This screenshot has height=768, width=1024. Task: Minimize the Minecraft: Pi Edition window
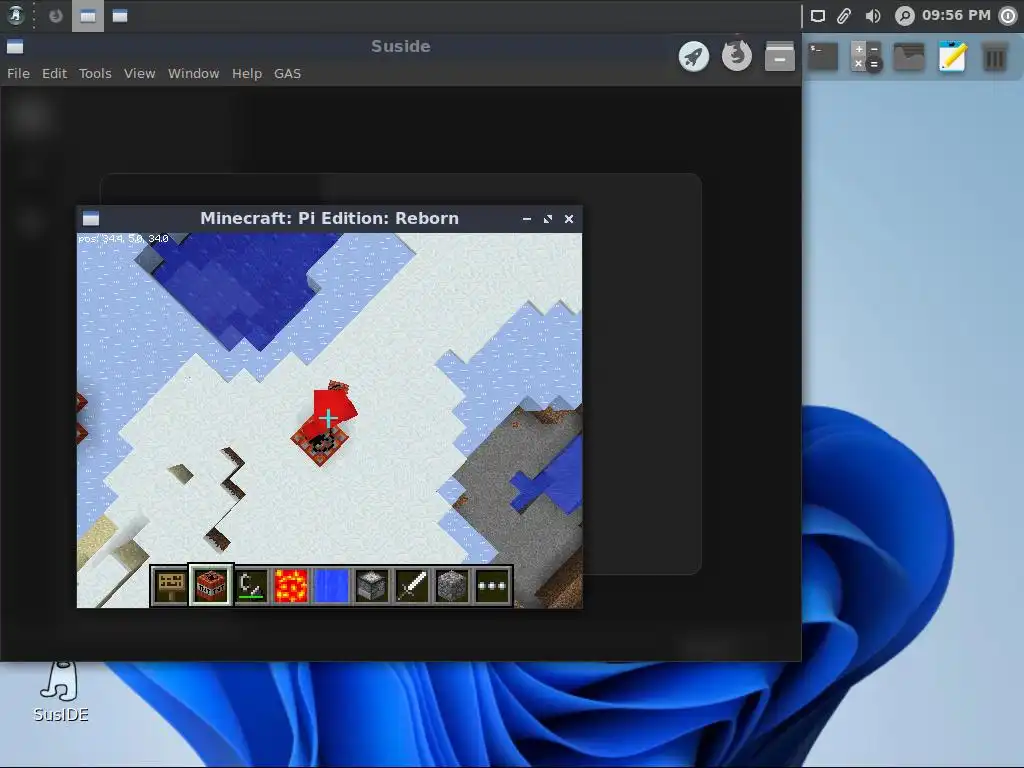(x=527, y=219)
